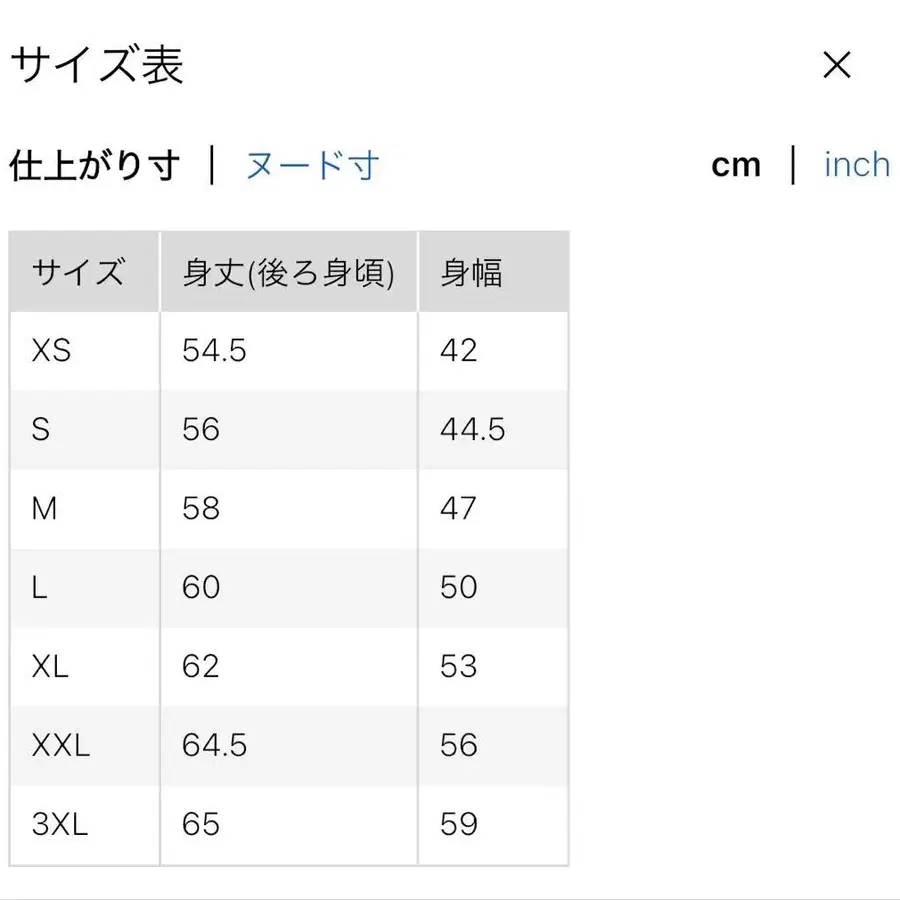Click the 58 value for size M
The image size is (900, 900).
point(201,508)
